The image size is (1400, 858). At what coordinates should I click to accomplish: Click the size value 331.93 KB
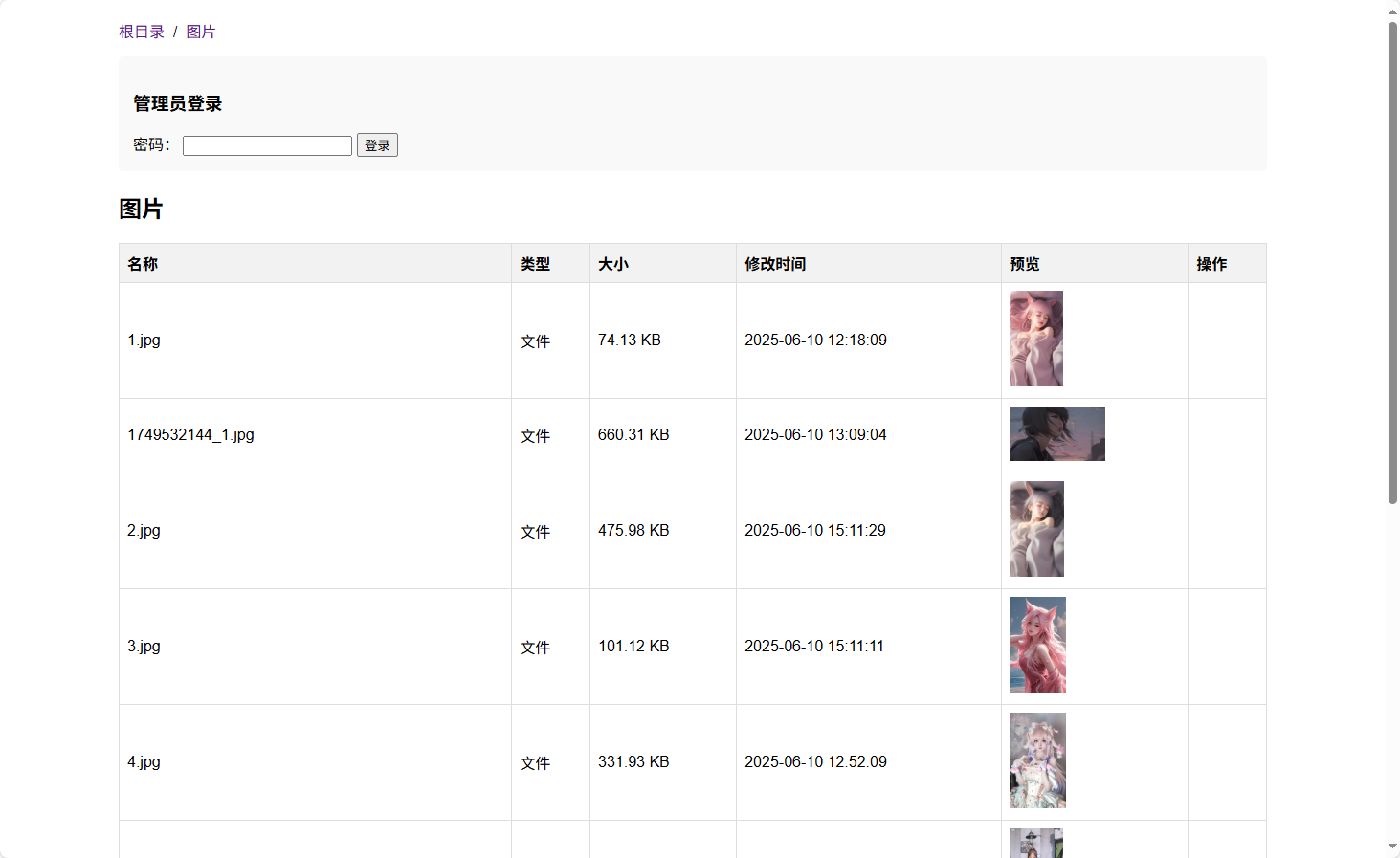(x=633, y=762)
